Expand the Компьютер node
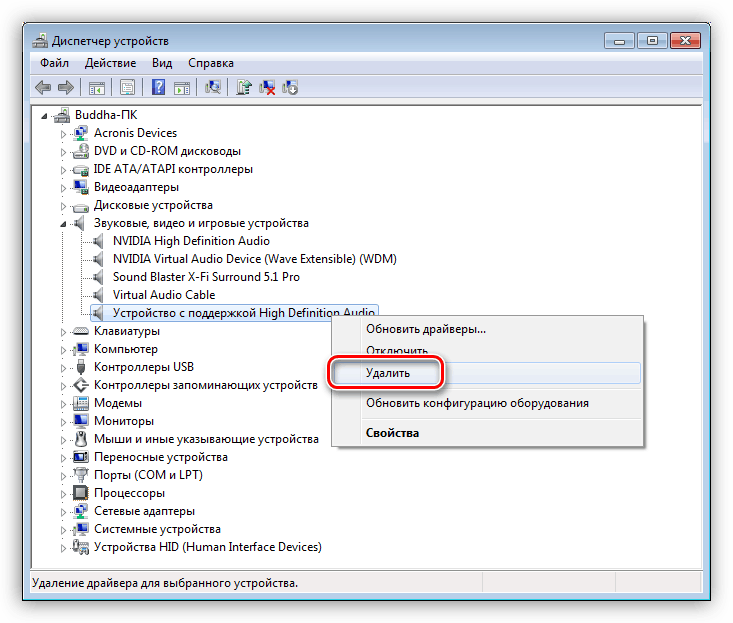This screenshot has width=733, height=623. tap(63, 350)
